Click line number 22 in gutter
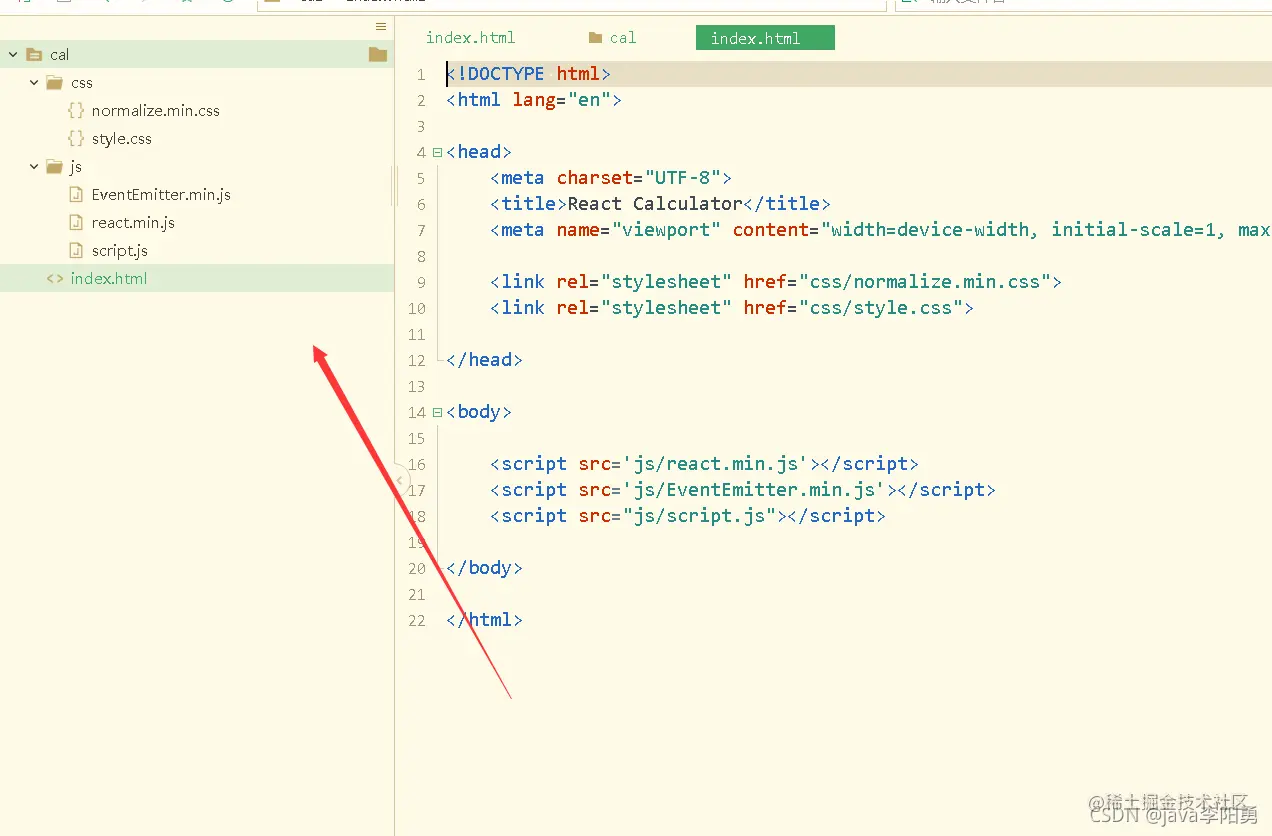1272x836 pixels. [x=417, y=620]
